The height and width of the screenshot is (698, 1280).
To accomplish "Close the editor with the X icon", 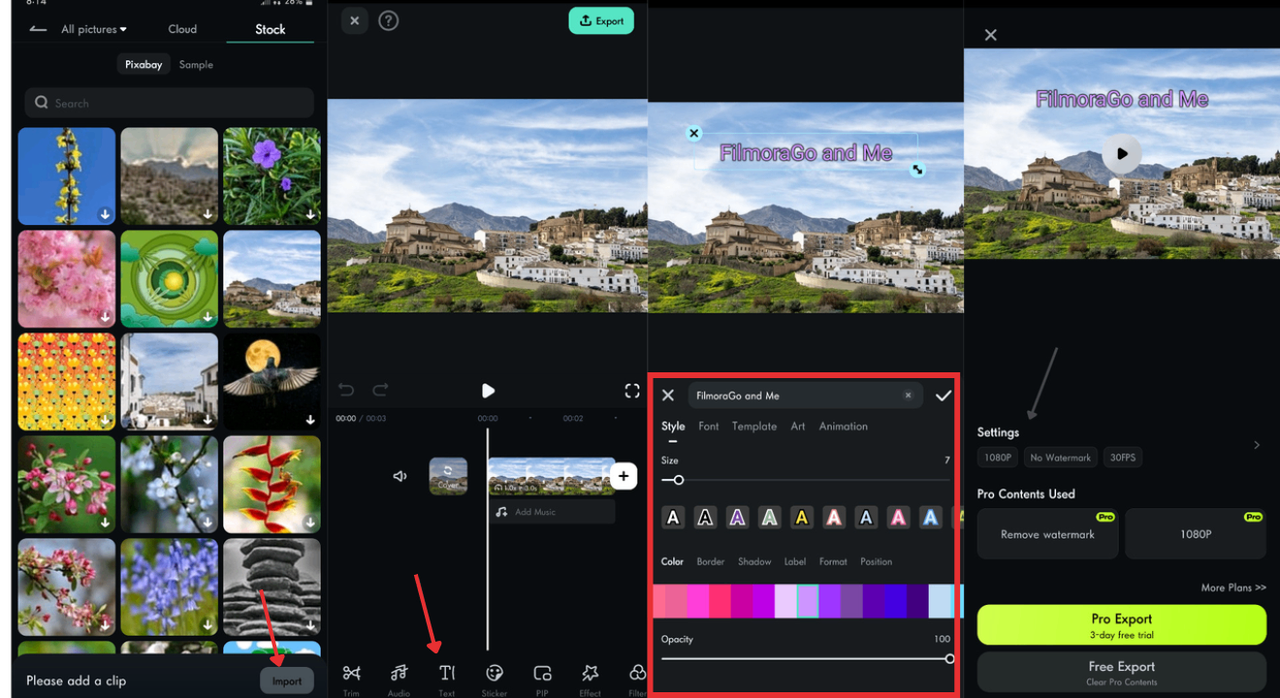I will (x=354, y=21).
